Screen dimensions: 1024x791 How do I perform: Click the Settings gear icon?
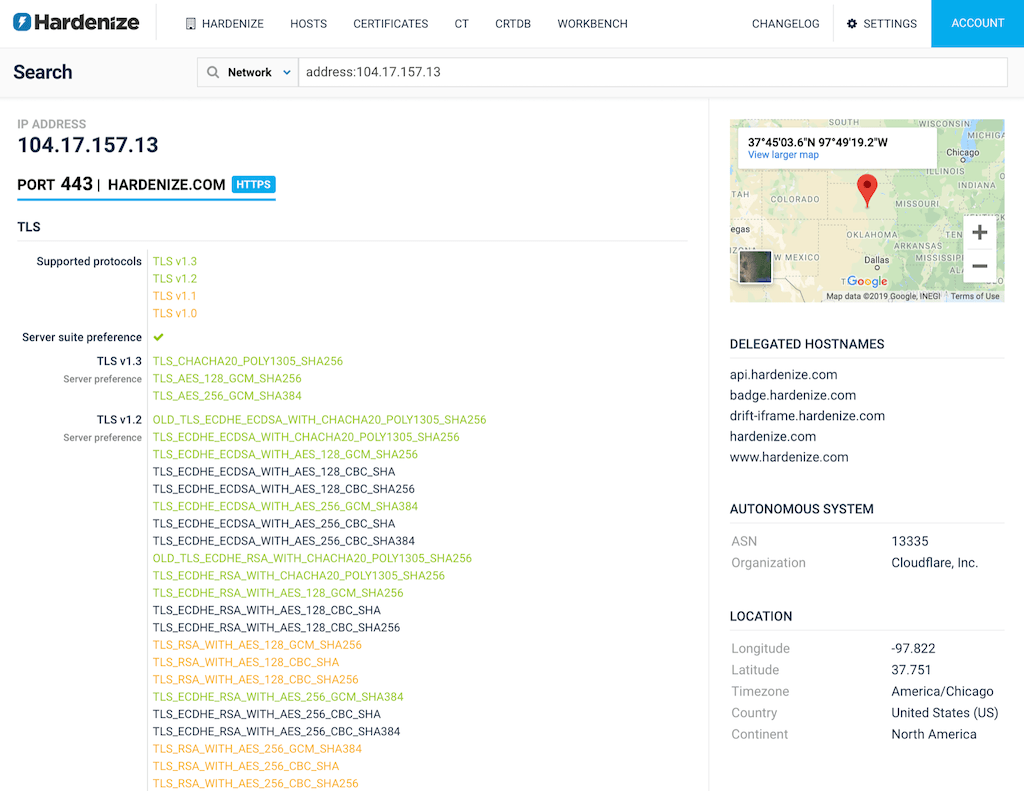pyautogui.click(x=852, y=24)
